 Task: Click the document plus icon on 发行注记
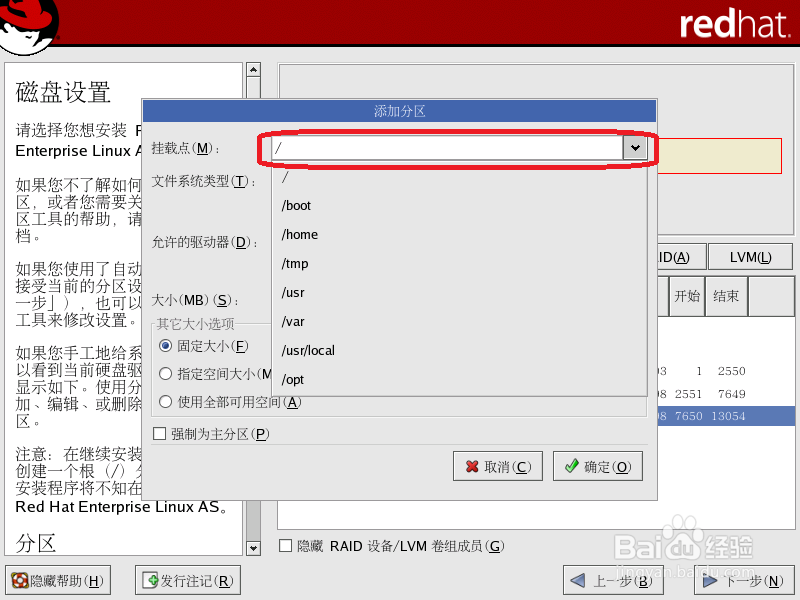pos(150,580)
